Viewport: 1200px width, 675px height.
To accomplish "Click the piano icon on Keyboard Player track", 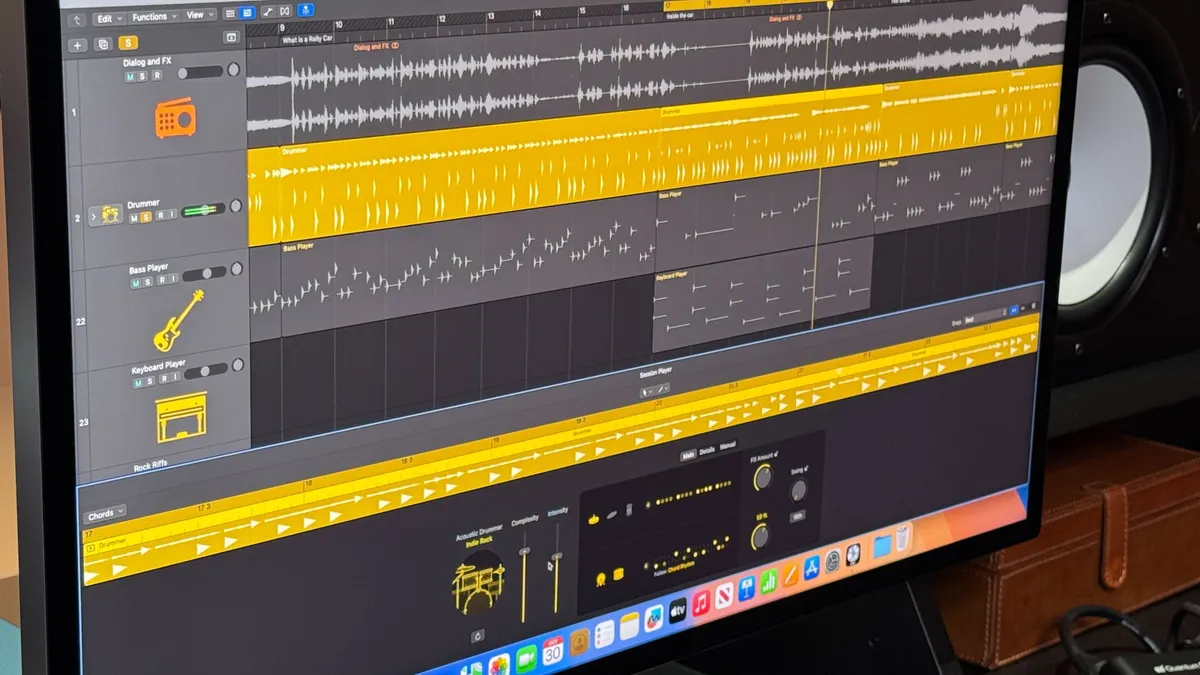I will (181, 418).
